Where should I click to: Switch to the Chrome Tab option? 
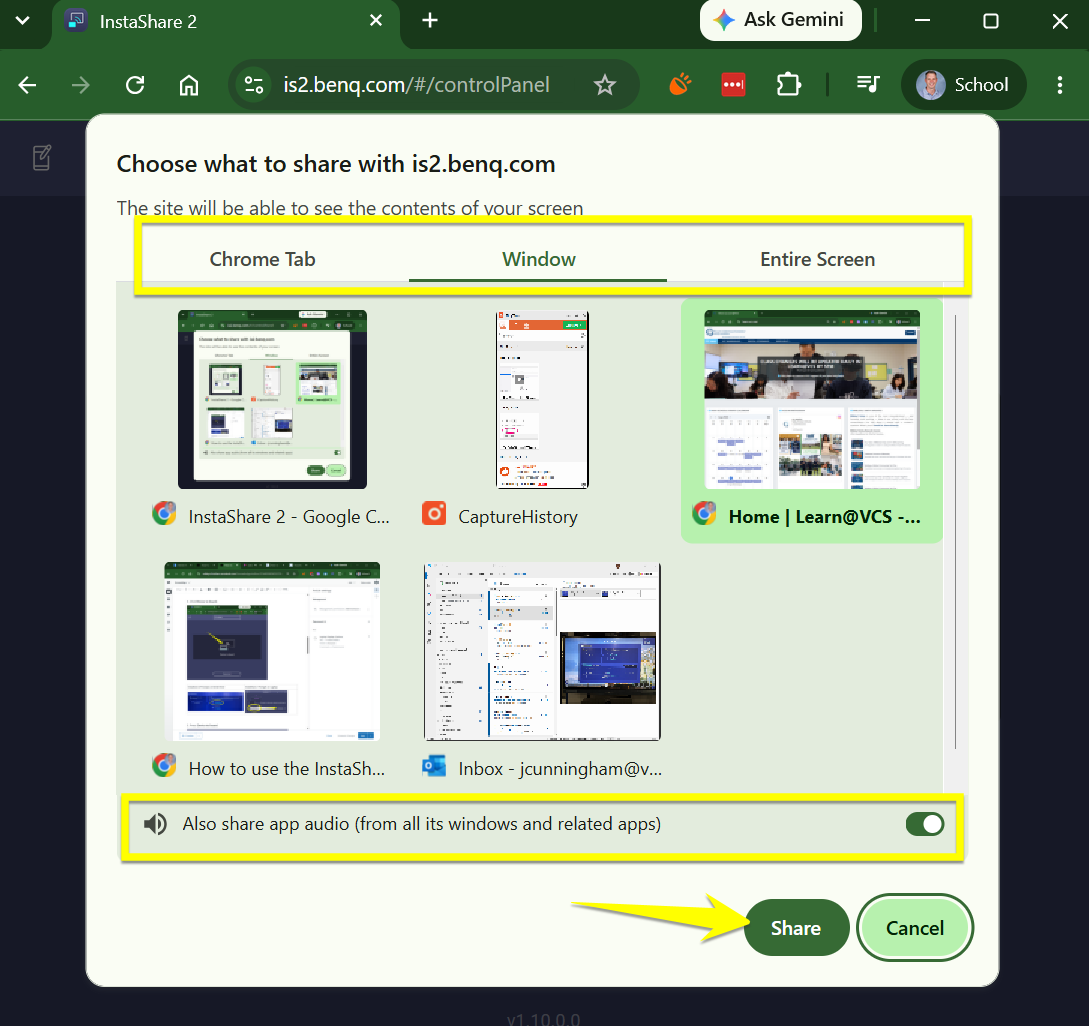click(263, 259)
